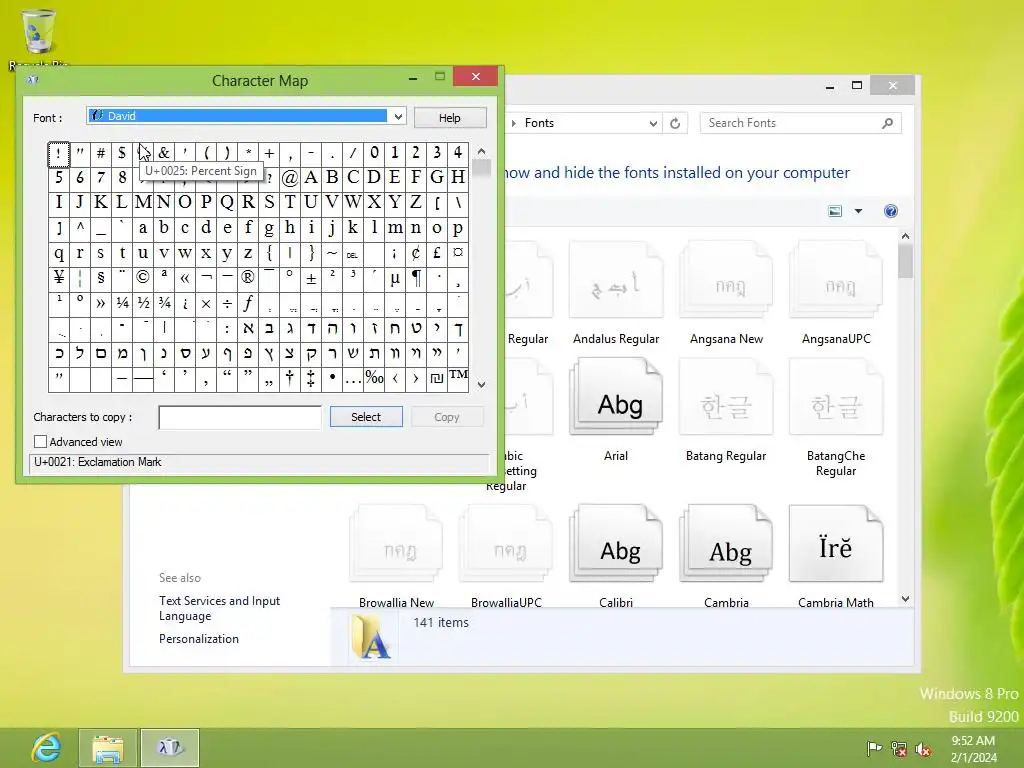1024x768 pixels.
Task: Select the Hebrew letter Alef cell
Action: tap(248, 328)
